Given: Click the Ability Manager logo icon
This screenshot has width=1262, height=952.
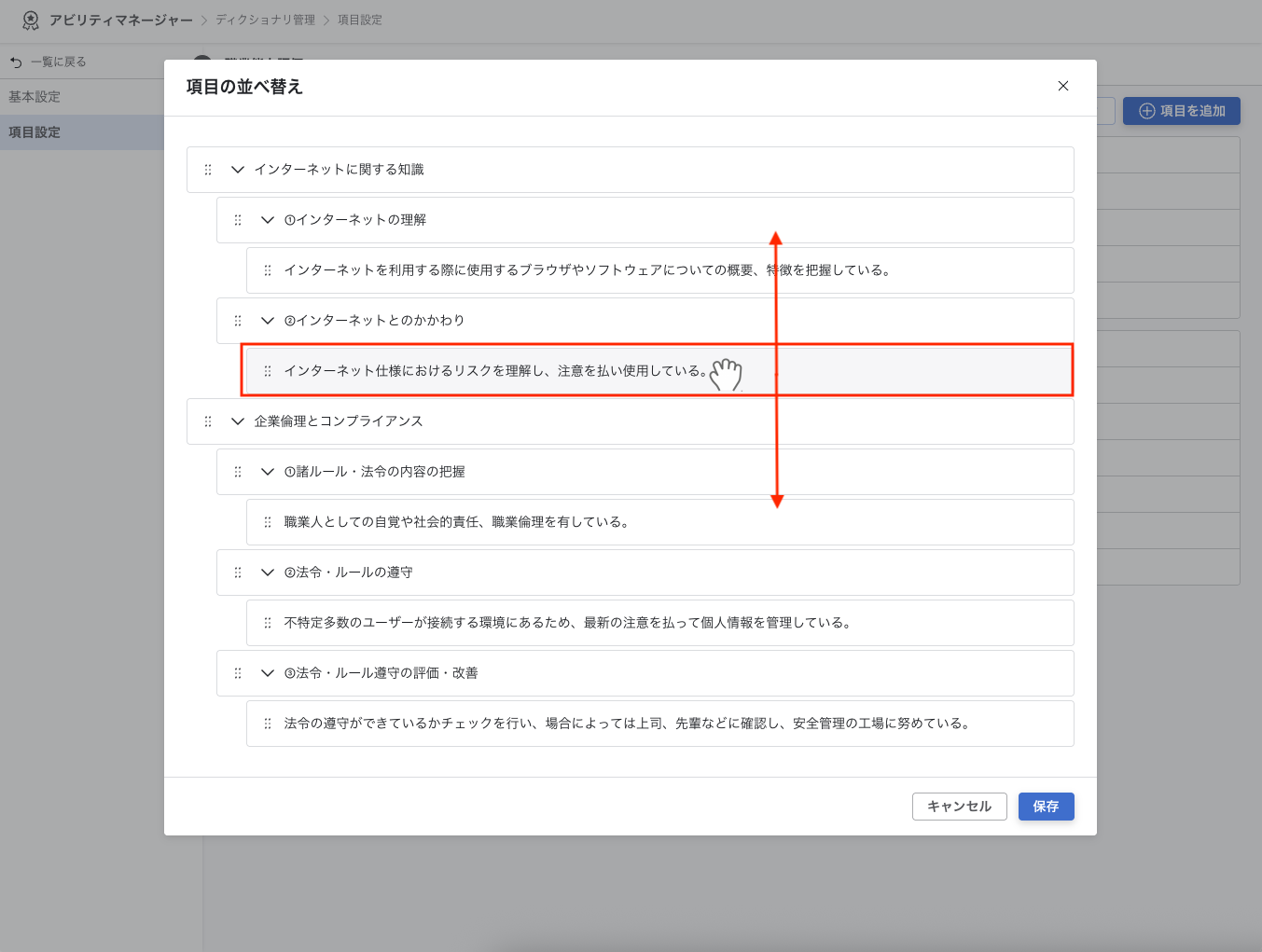Looking at the screenshot, I should point(31,20).
